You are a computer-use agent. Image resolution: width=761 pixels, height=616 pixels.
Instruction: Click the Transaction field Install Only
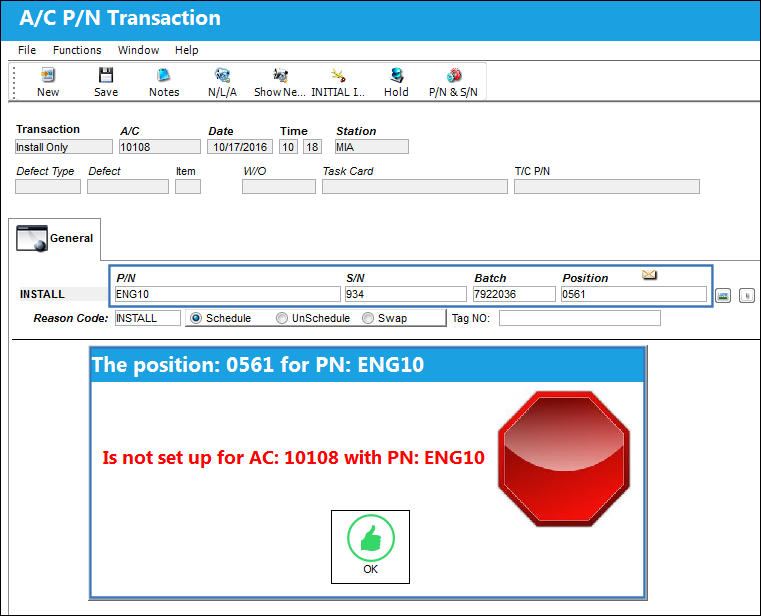pos(64,147)
